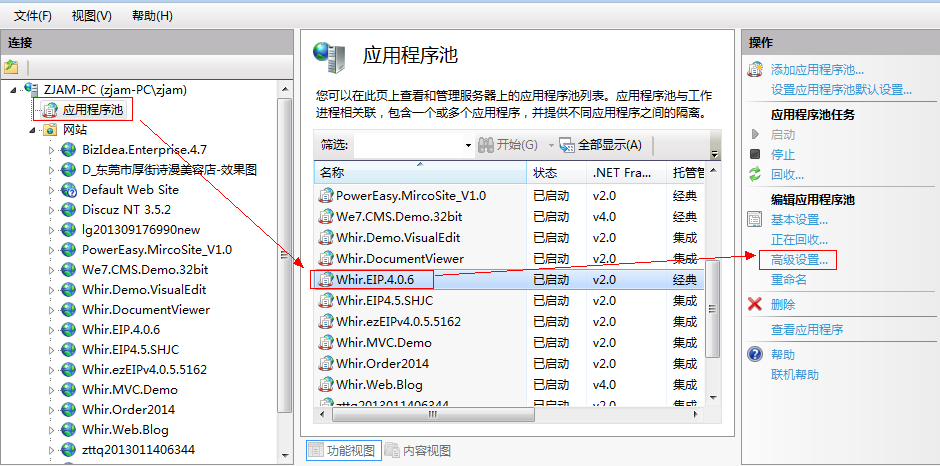The width and height of the screenshot is (940, 466).
Task: Open the 视图(V) menu
Action: (x=92, y=16)
